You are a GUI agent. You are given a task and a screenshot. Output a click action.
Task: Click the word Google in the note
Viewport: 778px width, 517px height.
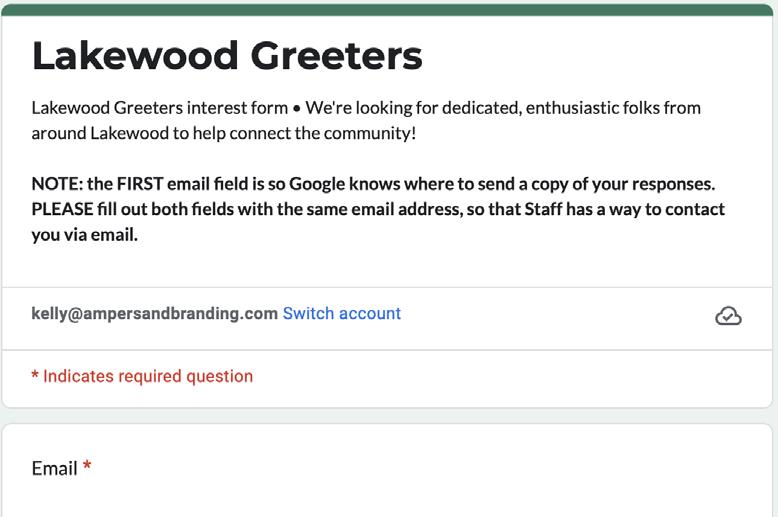pyautogui.click(x=317, y=184)
